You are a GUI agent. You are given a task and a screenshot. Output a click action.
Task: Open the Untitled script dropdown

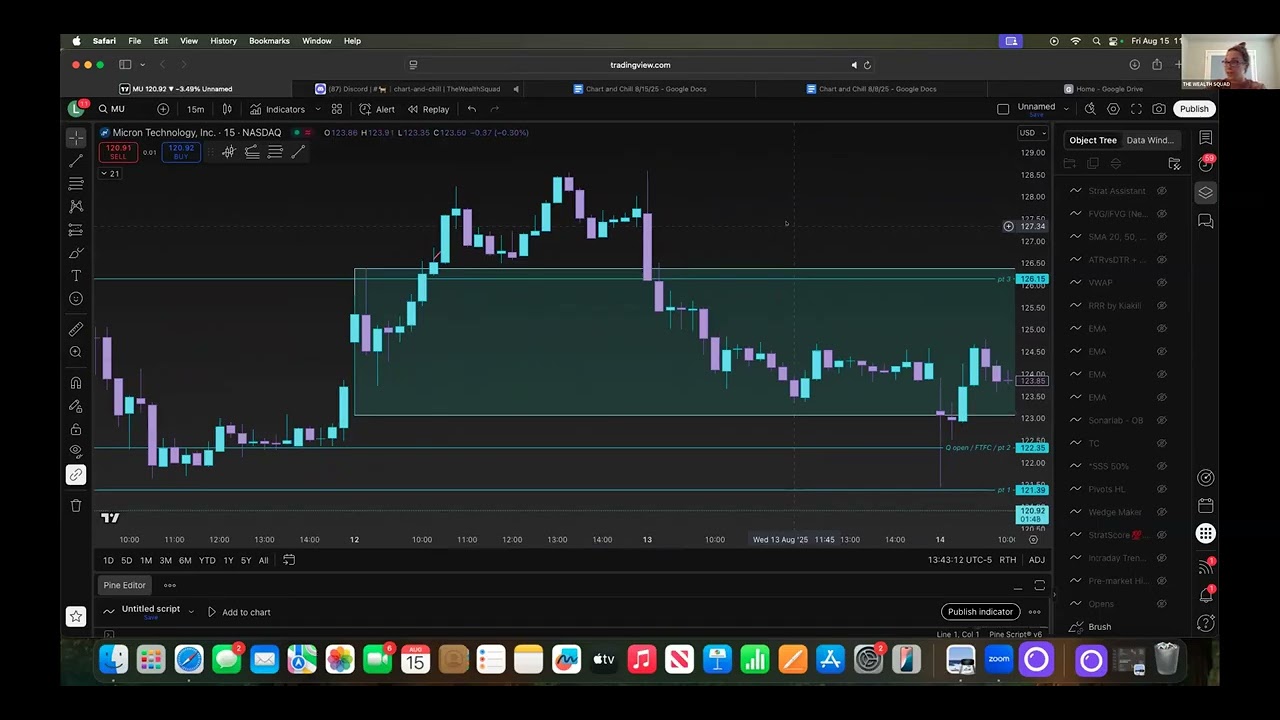point(191,612)
